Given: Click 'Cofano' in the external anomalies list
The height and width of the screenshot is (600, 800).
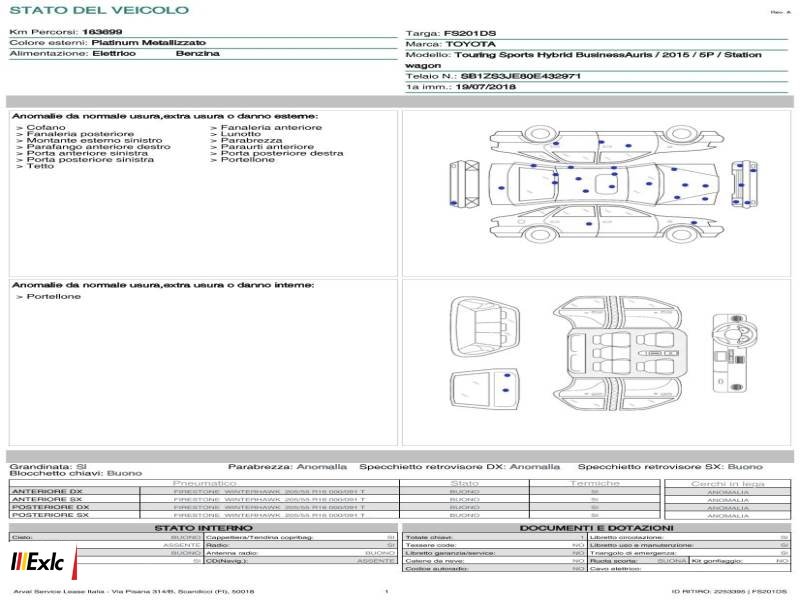Looking at the screenshot, I should pyautogui.click(x=46, y=127).
